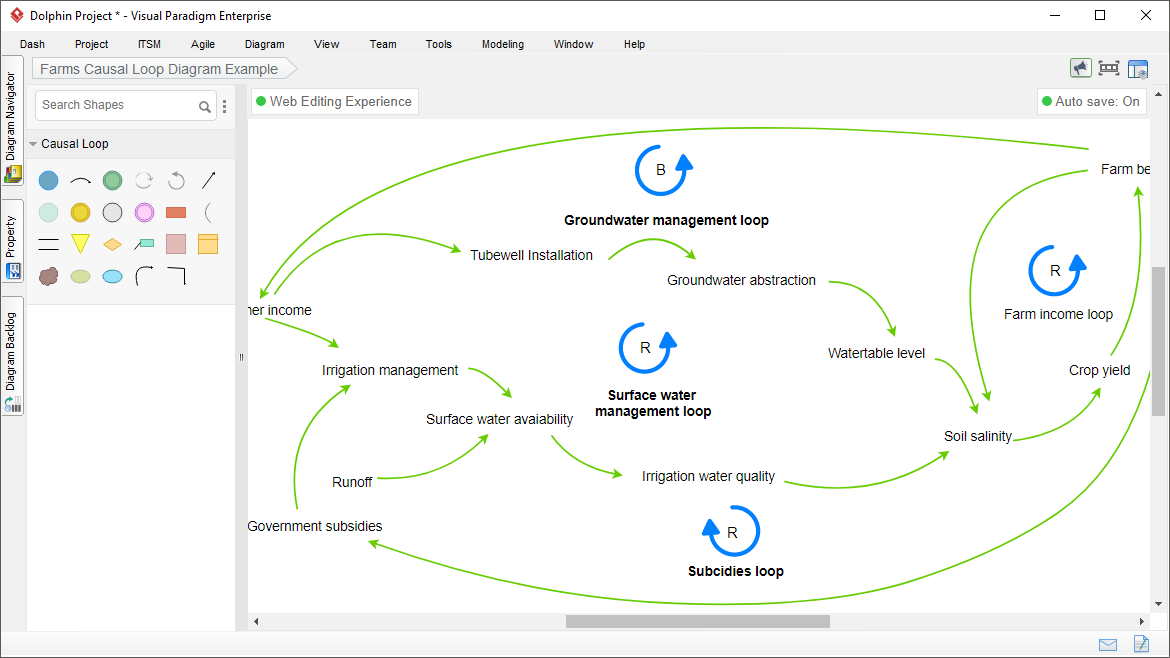Pick the thin arc bracket shape
This screenshot has width=1170, height=658.
click(208, 213)
